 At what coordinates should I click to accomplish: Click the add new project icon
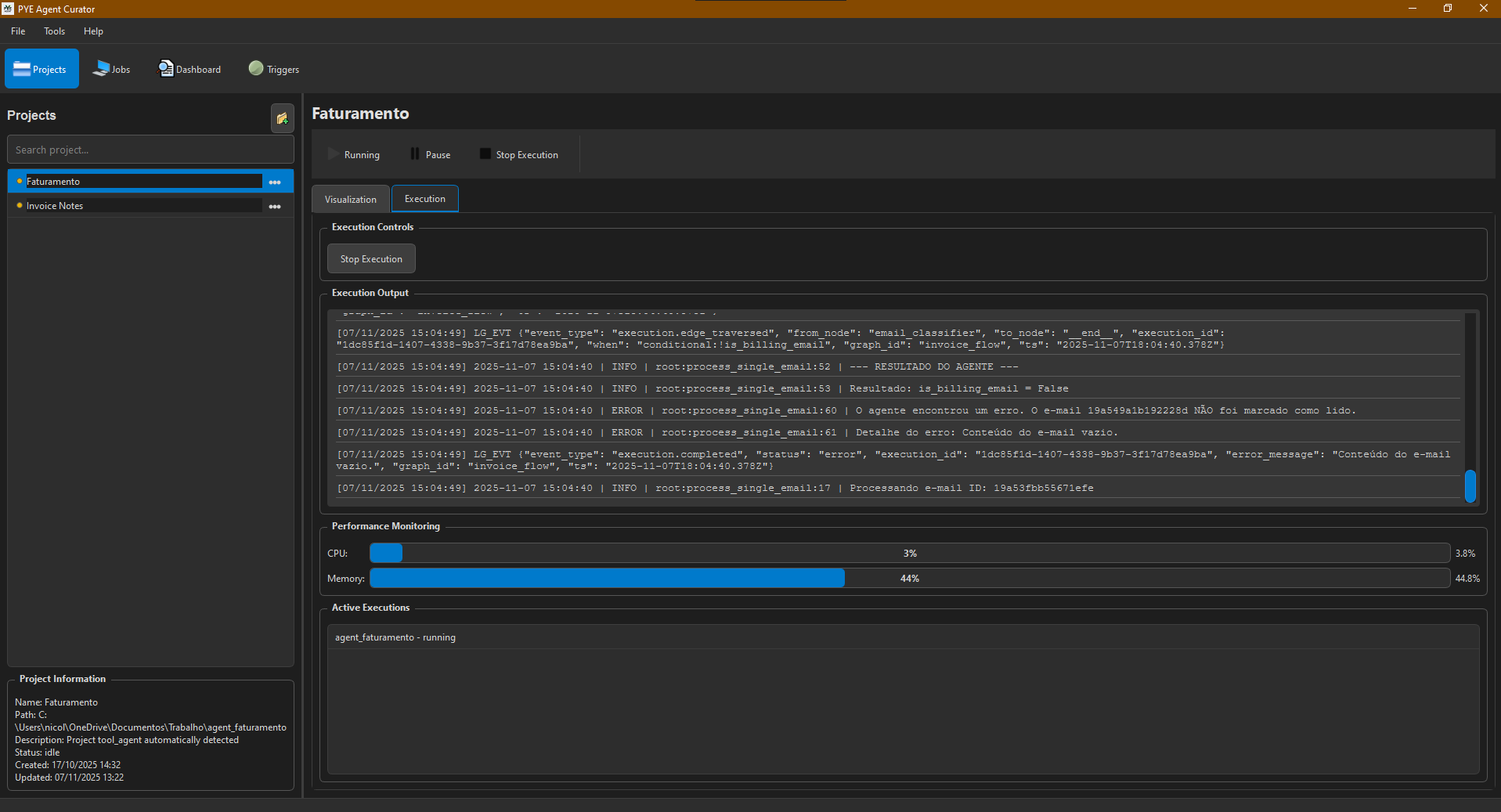[x=282, y=118]
